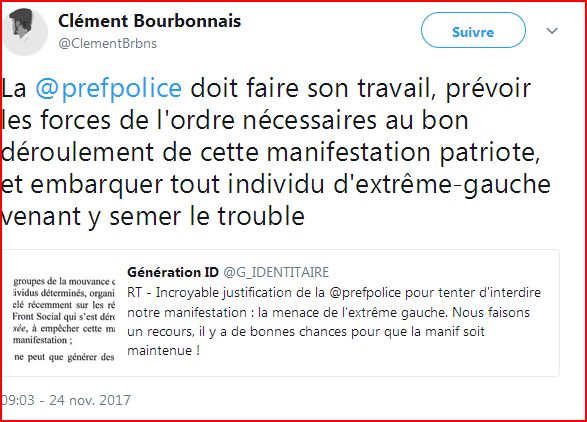Open the quoted tweet text body
The image size is (587, 422).
(334, 321)
